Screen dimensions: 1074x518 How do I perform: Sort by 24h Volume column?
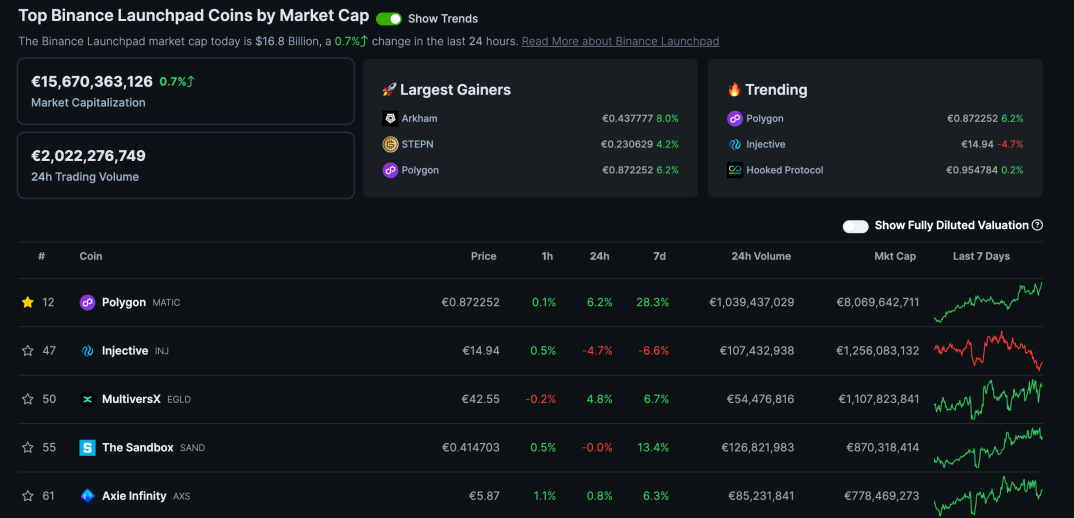point(761,256)
